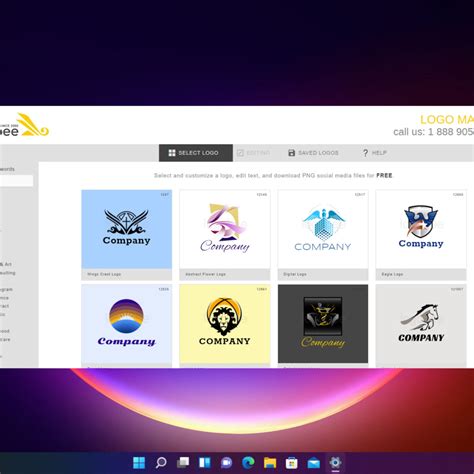Select the Eagle shield logo thumbnail
Image resolution: width=474 pixels, height=474 pixels.
pos(421,229)
